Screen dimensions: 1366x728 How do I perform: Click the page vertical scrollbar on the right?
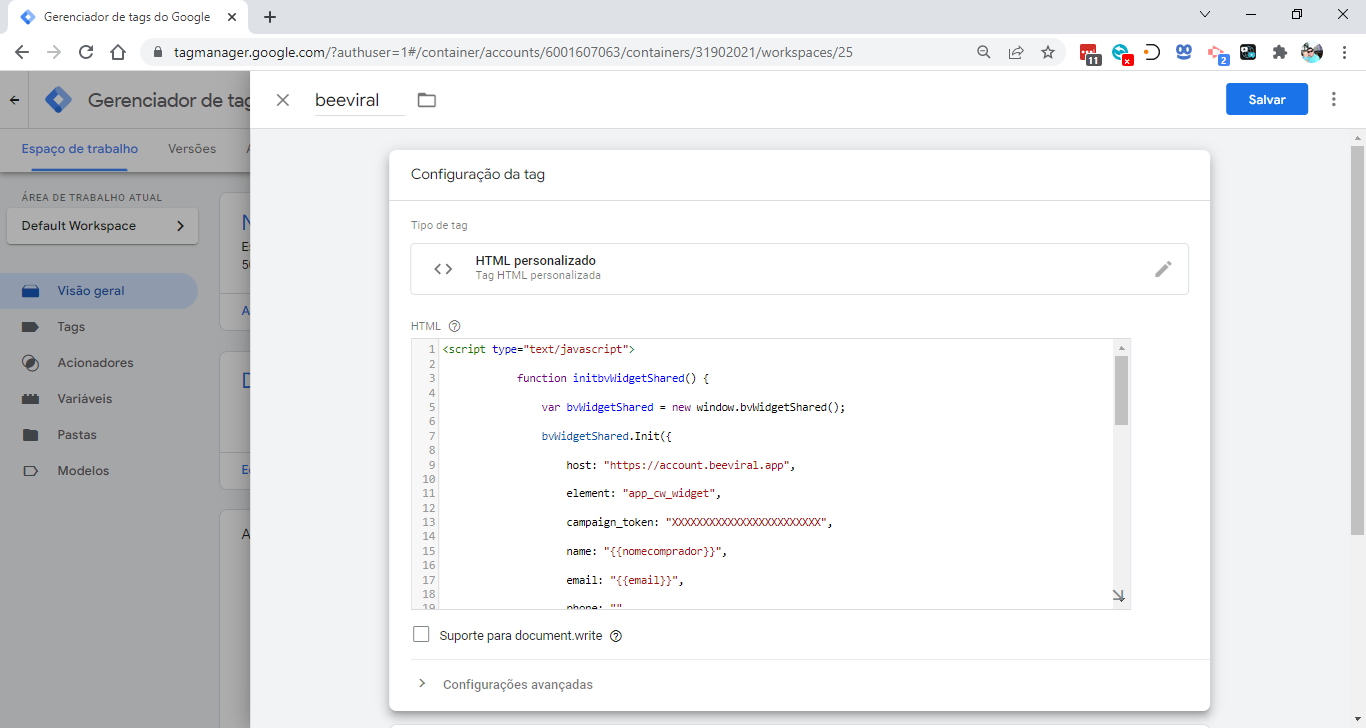[1357, 340]
